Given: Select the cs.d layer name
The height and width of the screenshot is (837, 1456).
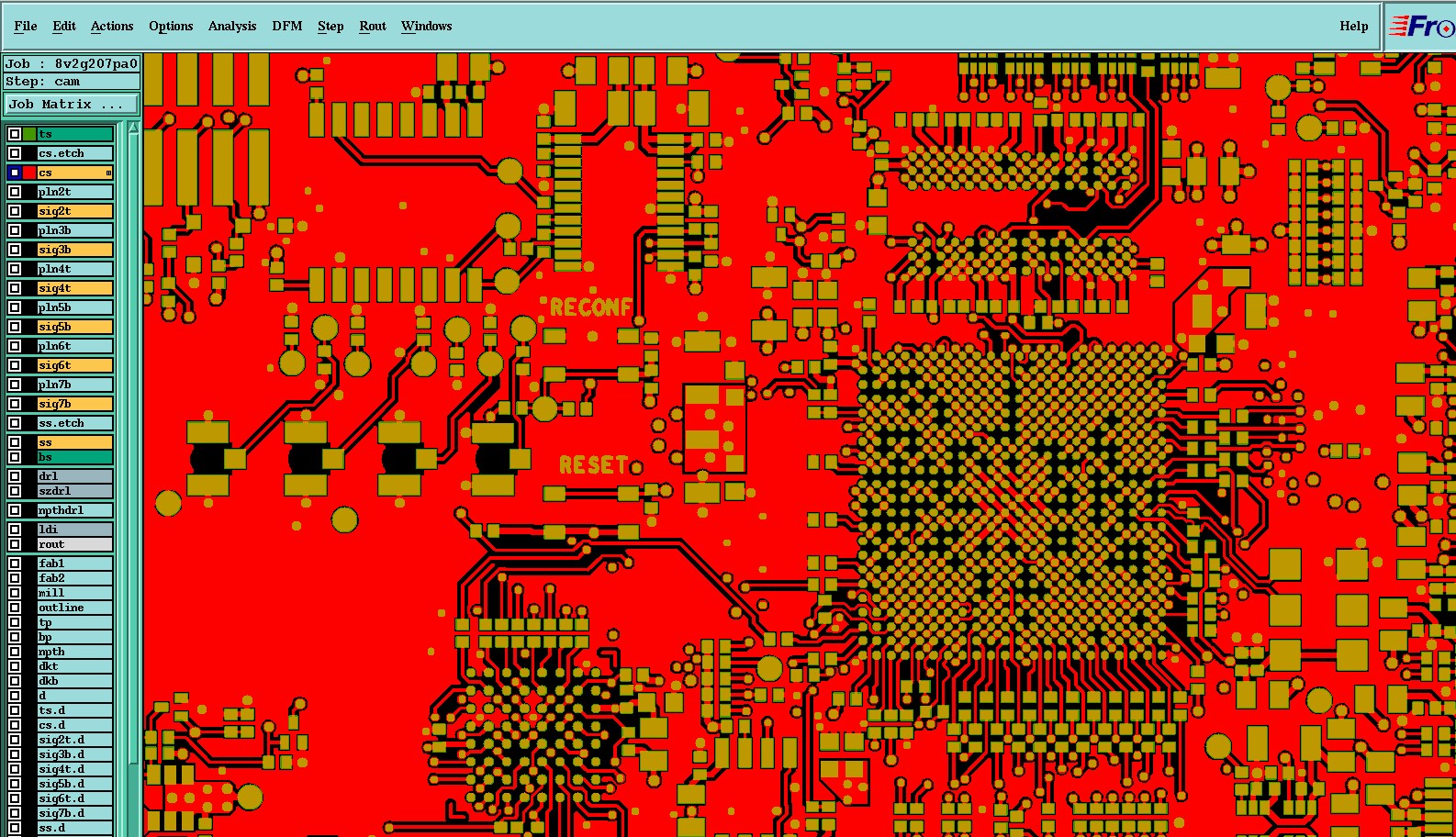Looking at the screenshot, I should 75,725.
